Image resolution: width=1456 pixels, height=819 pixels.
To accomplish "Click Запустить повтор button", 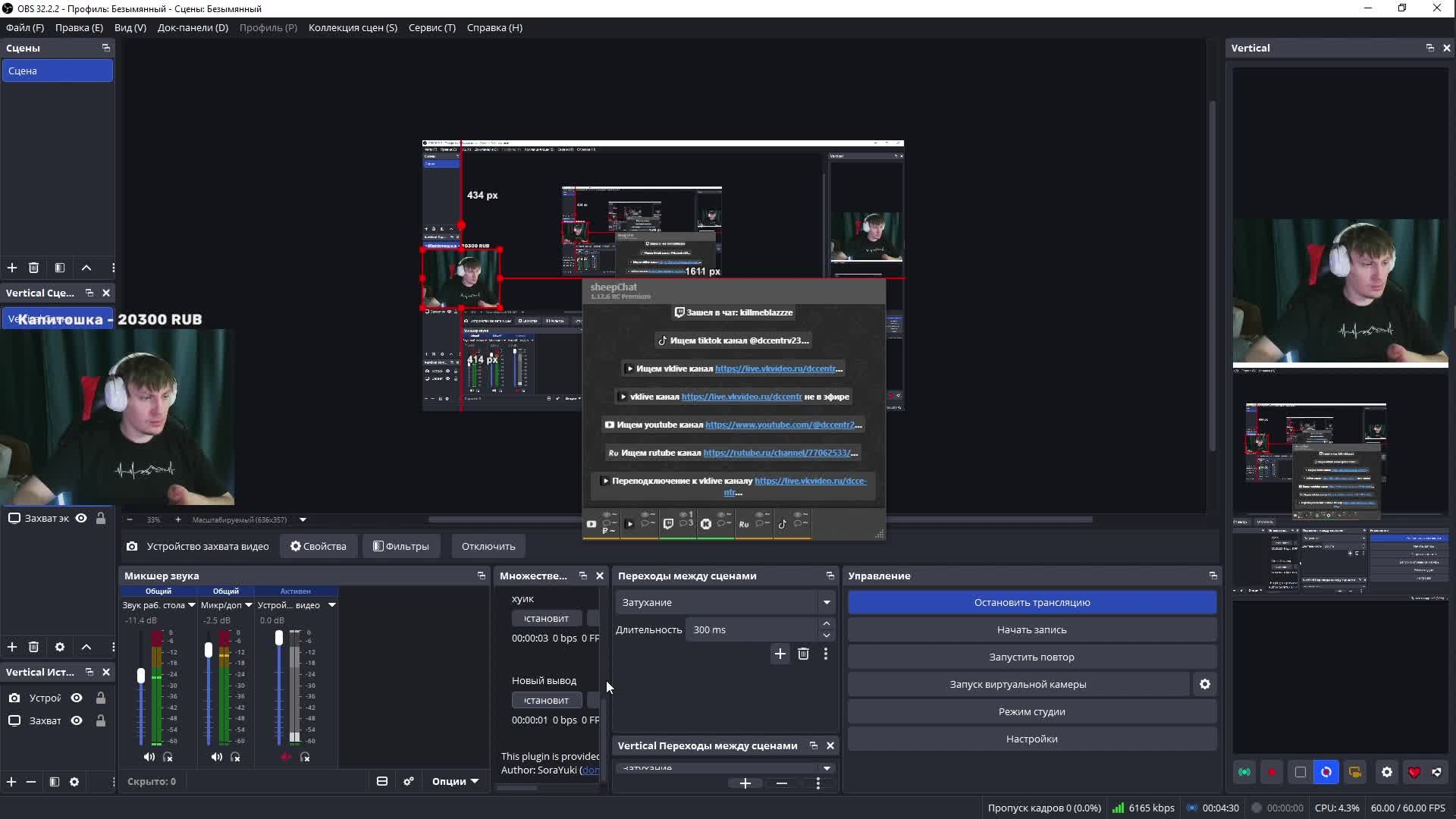I will coord(1032,657).
